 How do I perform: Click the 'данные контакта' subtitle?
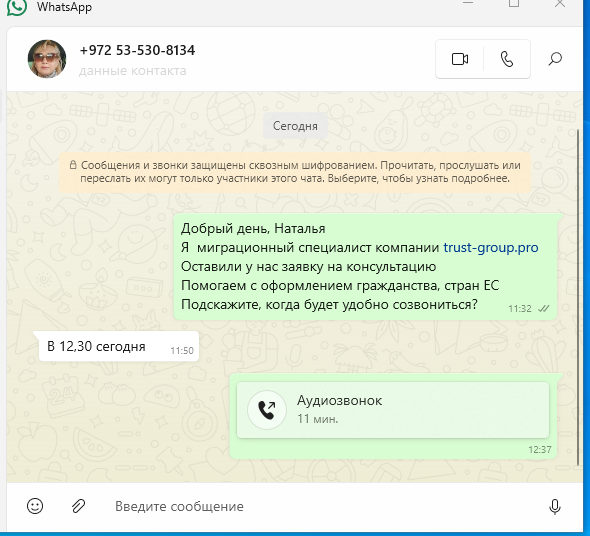pyautogui.click(x=132, y=71)
